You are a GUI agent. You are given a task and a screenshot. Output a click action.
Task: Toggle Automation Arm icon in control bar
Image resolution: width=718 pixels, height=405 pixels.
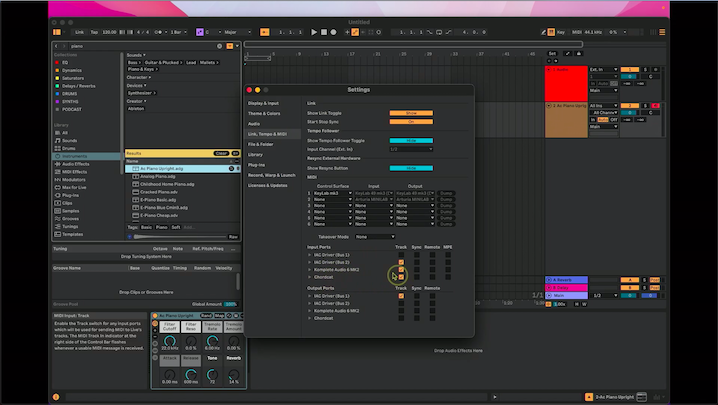point(355,32)
